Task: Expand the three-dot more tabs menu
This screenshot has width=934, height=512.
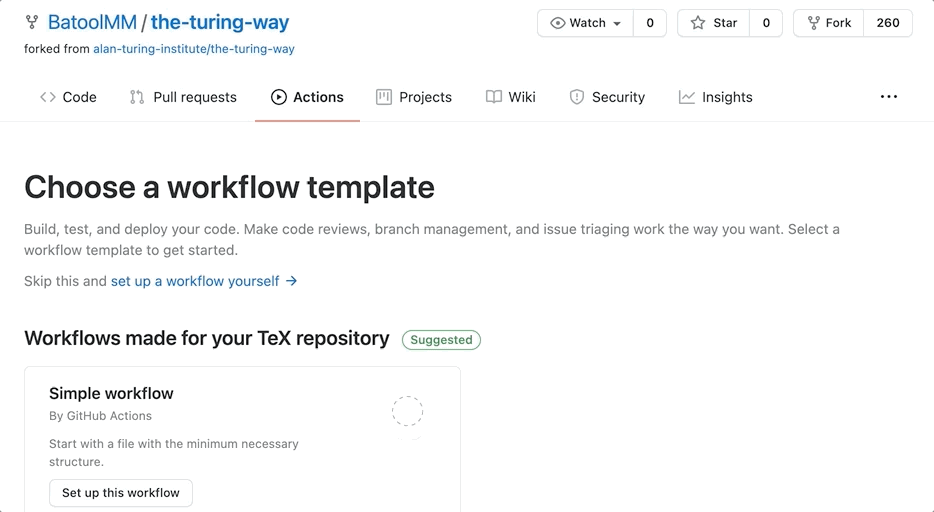Action: pyautogui.click(x=888, y=97)
